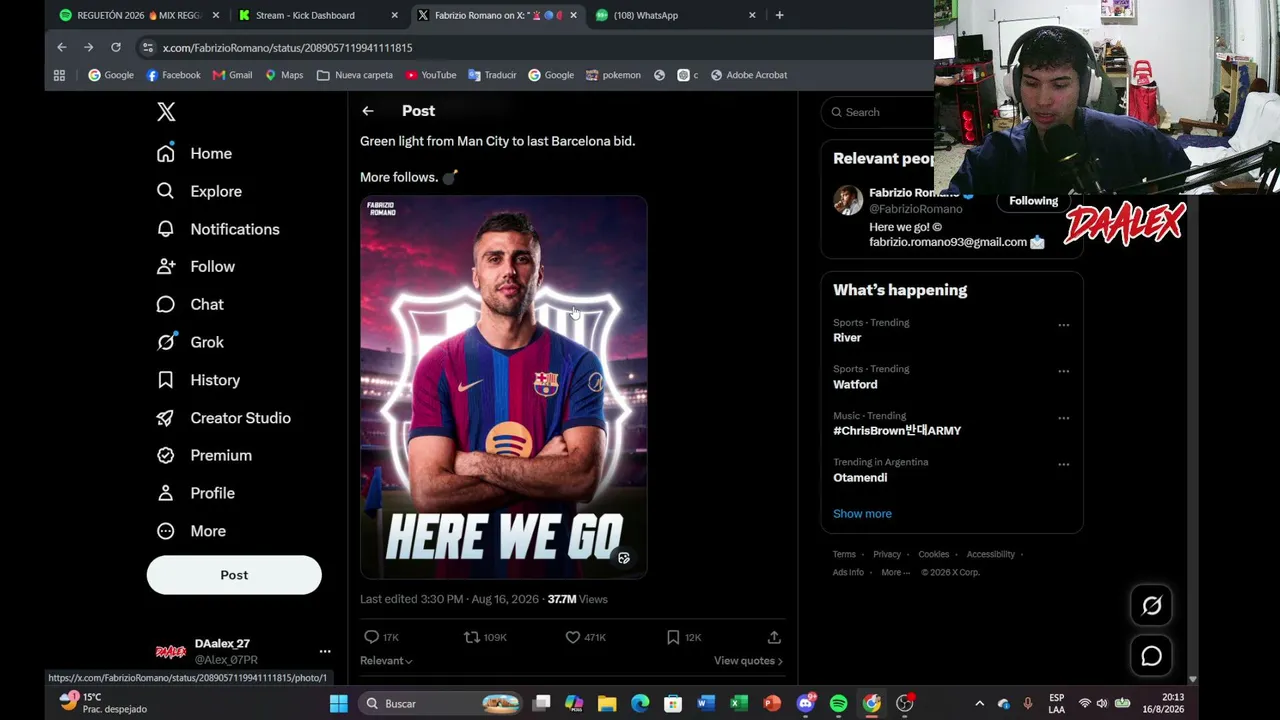Click the site information icon in address bar
Image resolution: width=1280 pixels, height=720 pixels.
coord(148,47)
